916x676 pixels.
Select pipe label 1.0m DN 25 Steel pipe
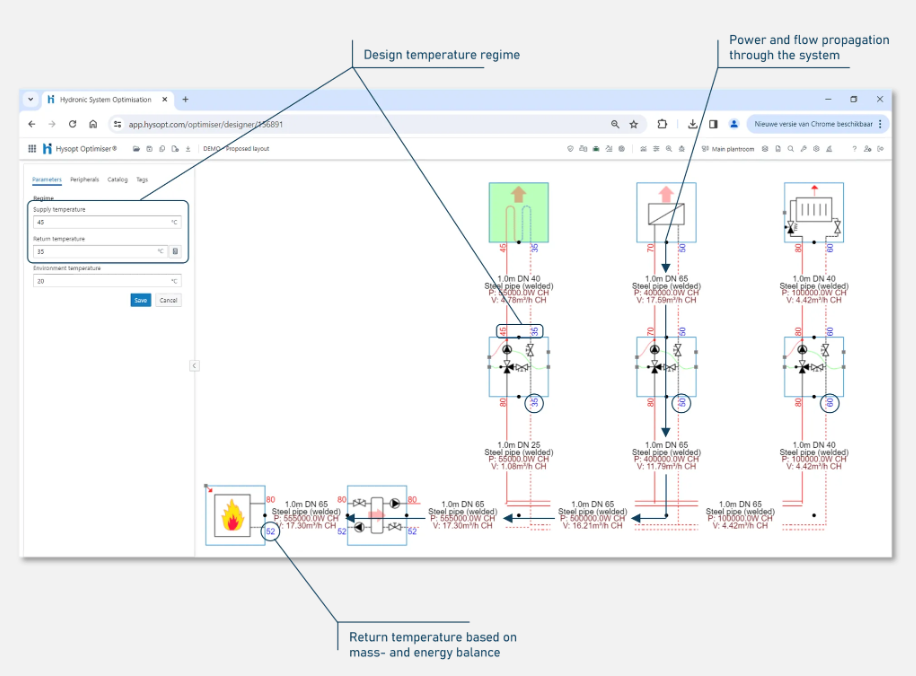(x=519, y=449)
